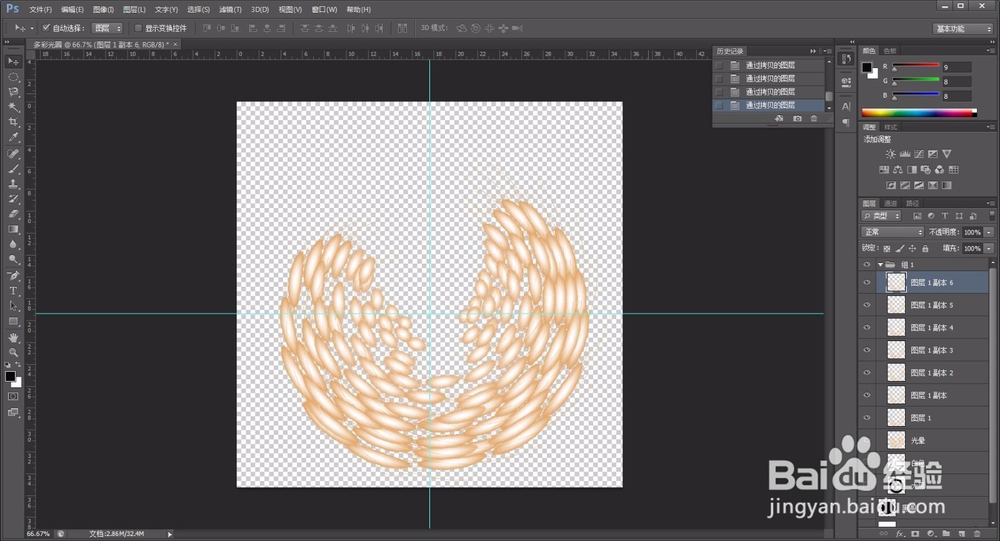Select the Clone Stamp tool
The image size is (1000, 541).
point(13,184)
